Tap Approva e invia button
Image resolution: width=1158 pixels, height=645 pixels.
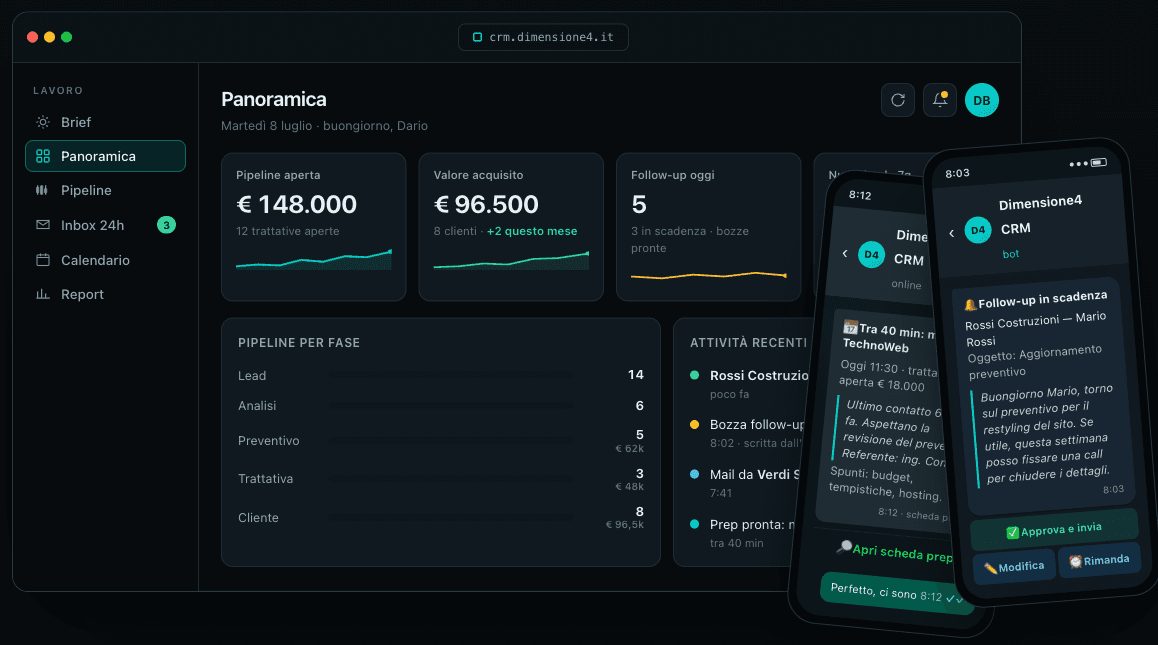click(x=1054, y=530)
